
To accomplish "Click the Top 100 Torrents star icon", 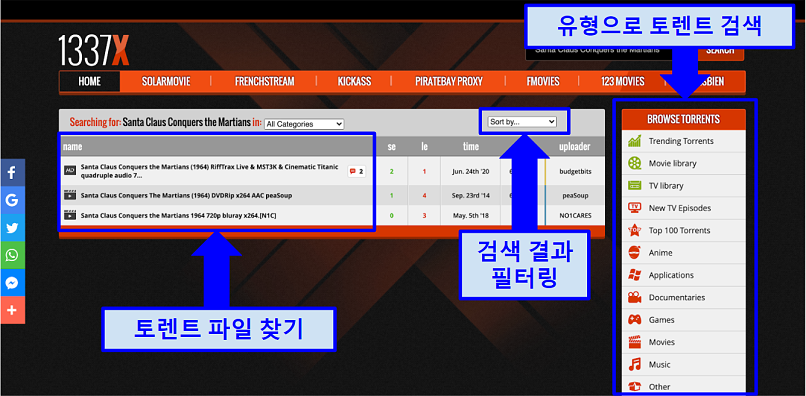I will [634, 230].
